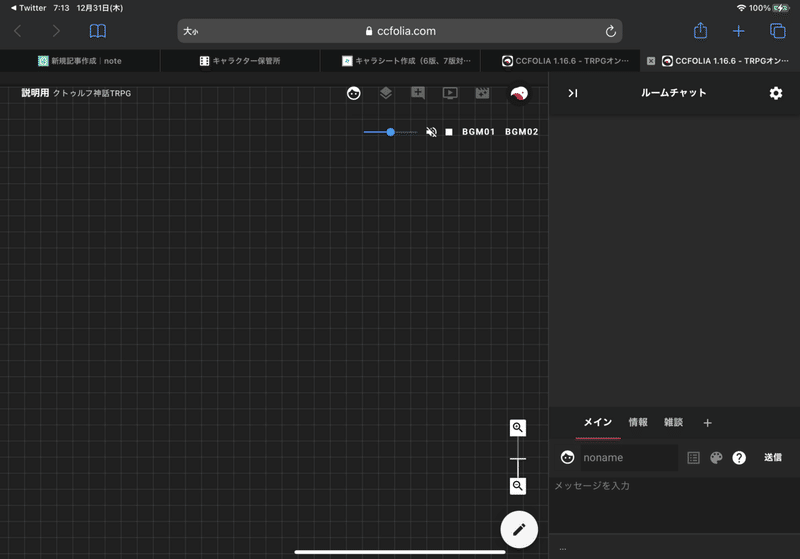The height and width of the screenshot is (559, 800).
Task: Open the CCFOLIA logo menu
Action: coord(519,93)
